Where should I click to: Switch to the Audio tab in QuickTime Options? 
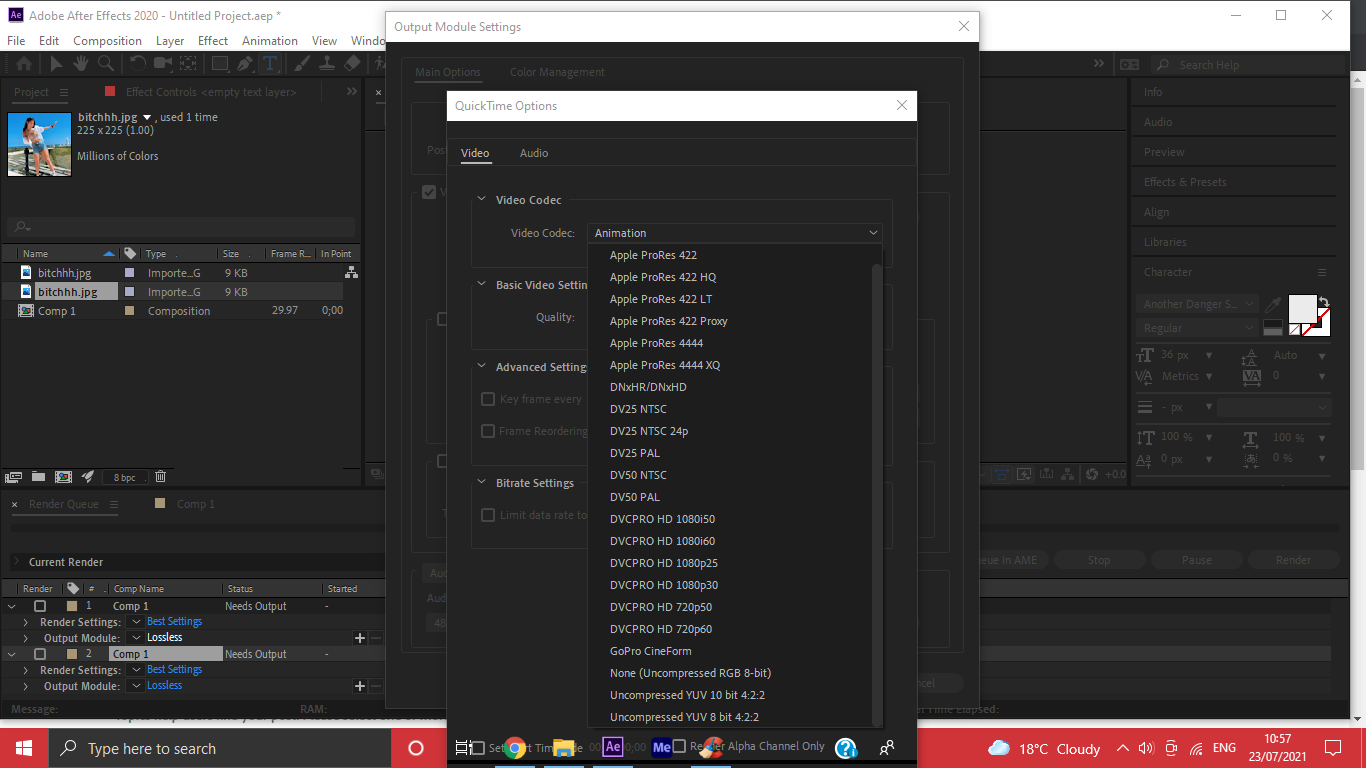[x=534, y=153]
